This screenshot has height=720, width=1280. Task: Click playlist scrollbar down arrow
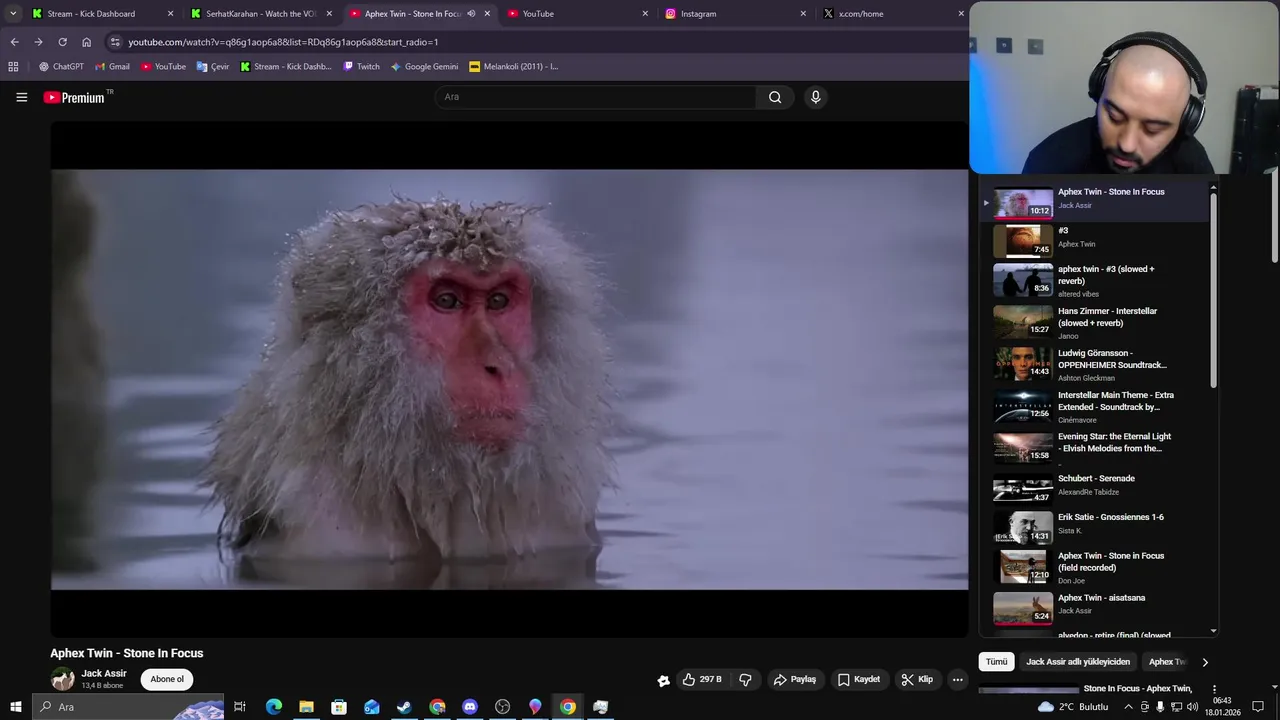(x=1214, y=631)
